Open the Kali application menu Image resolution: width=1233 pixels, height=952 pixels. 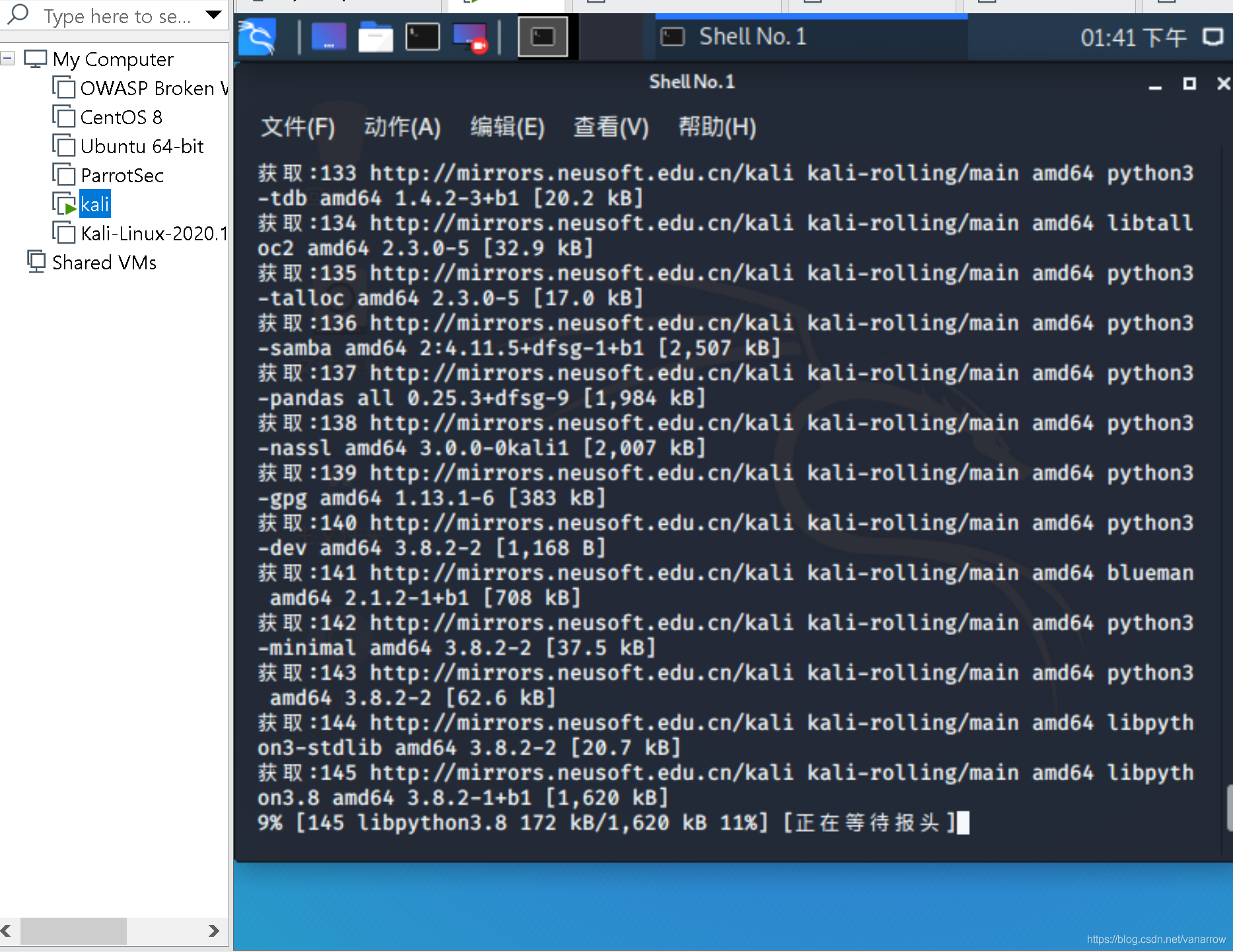coord(258,37)
